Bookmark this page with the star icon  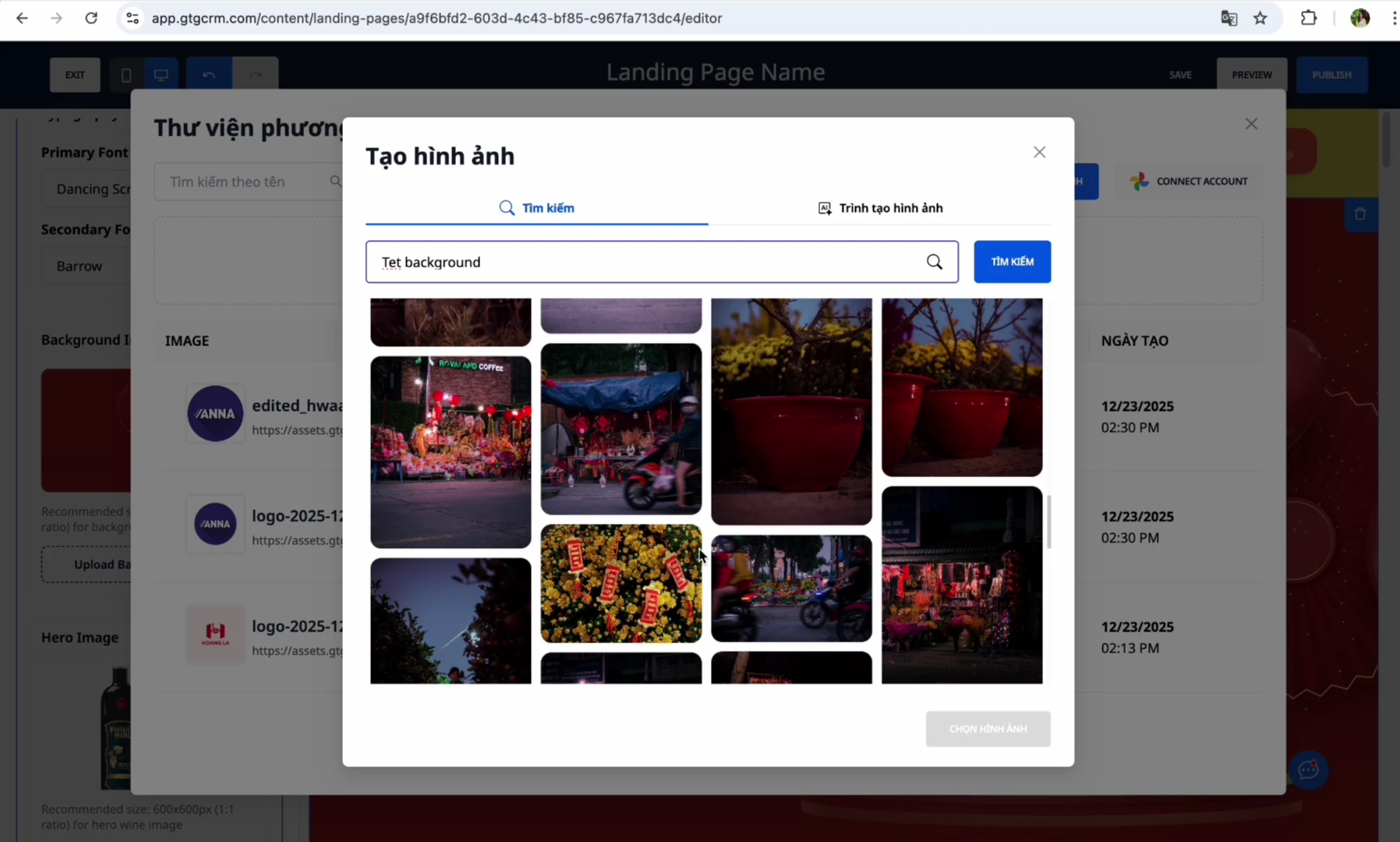tap(1260, 18)
